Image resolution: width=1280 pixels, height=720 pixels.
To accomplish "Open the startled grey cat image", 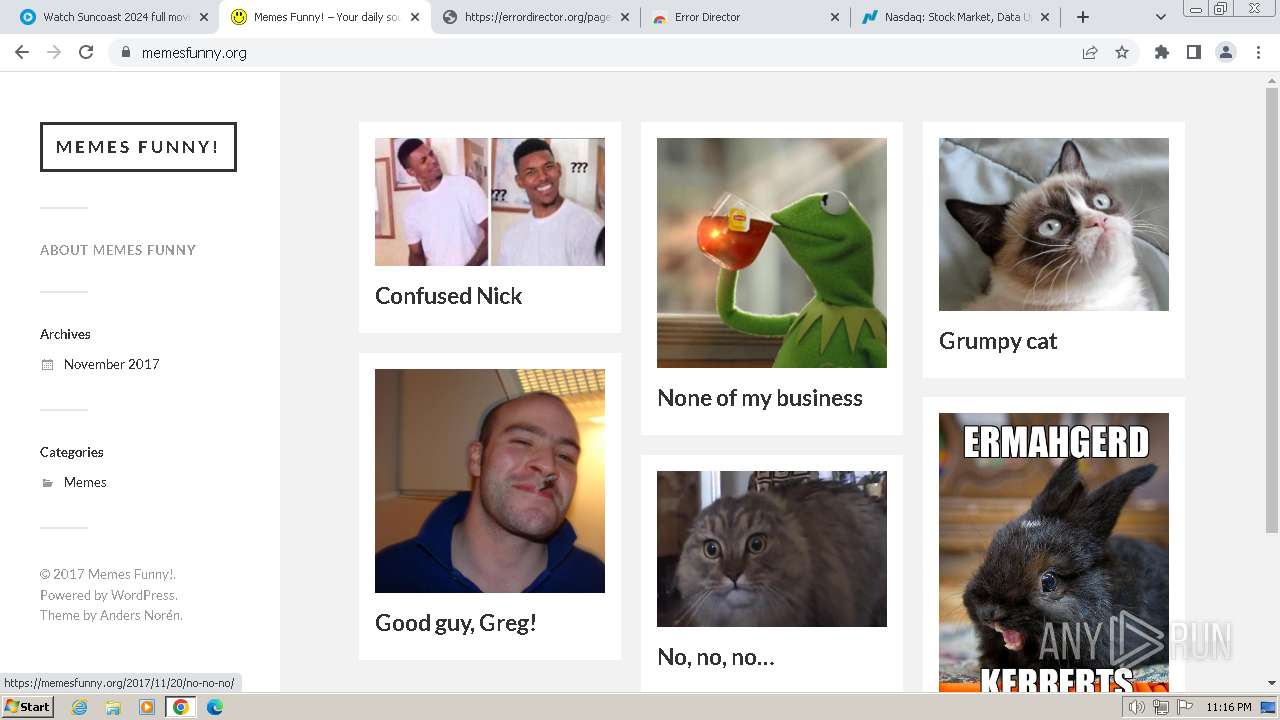I will pos(772,549).
